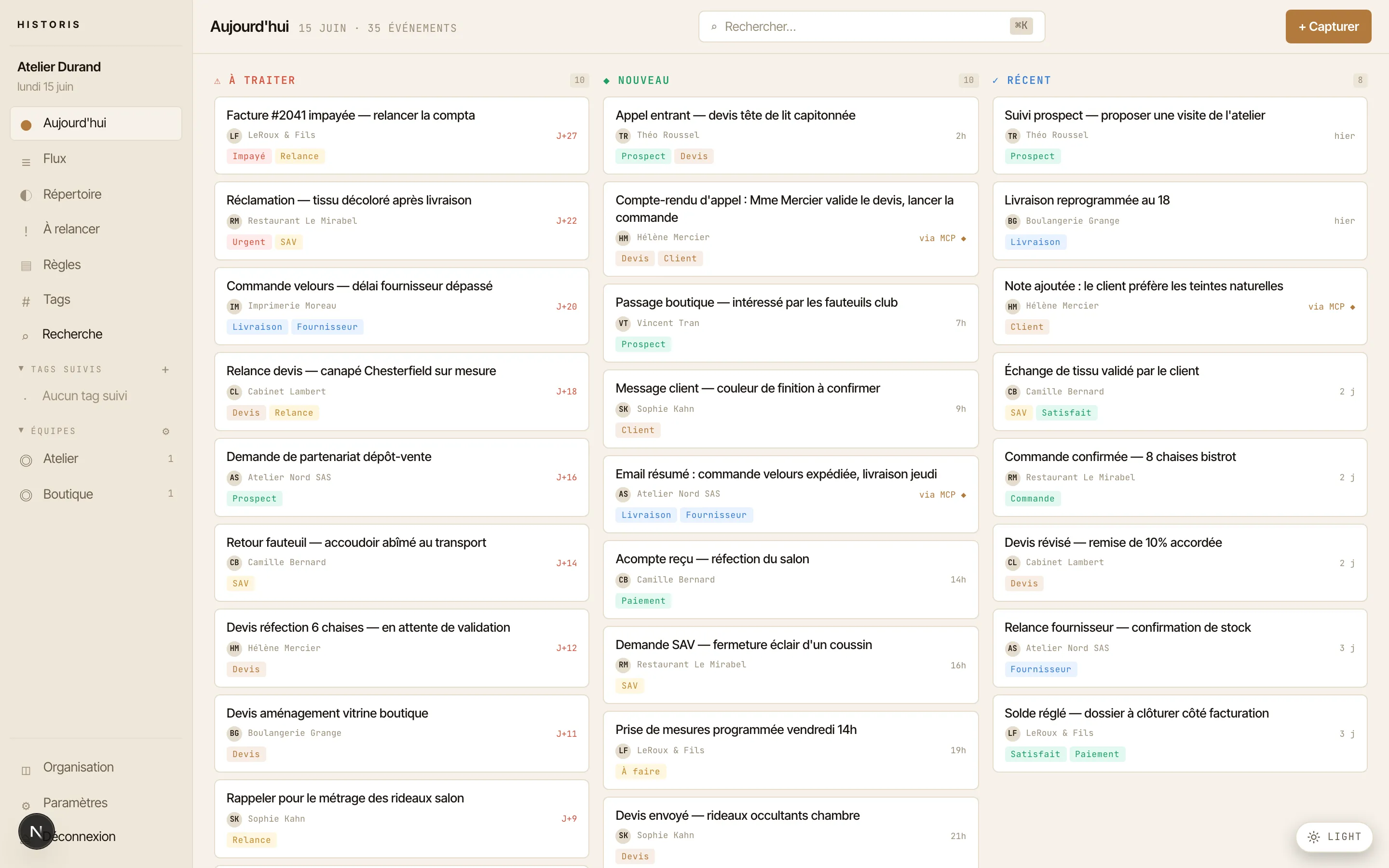1389x868 pixels.
Task: Open Appel entrant devis tête de lit card
Action: point(790,136)
